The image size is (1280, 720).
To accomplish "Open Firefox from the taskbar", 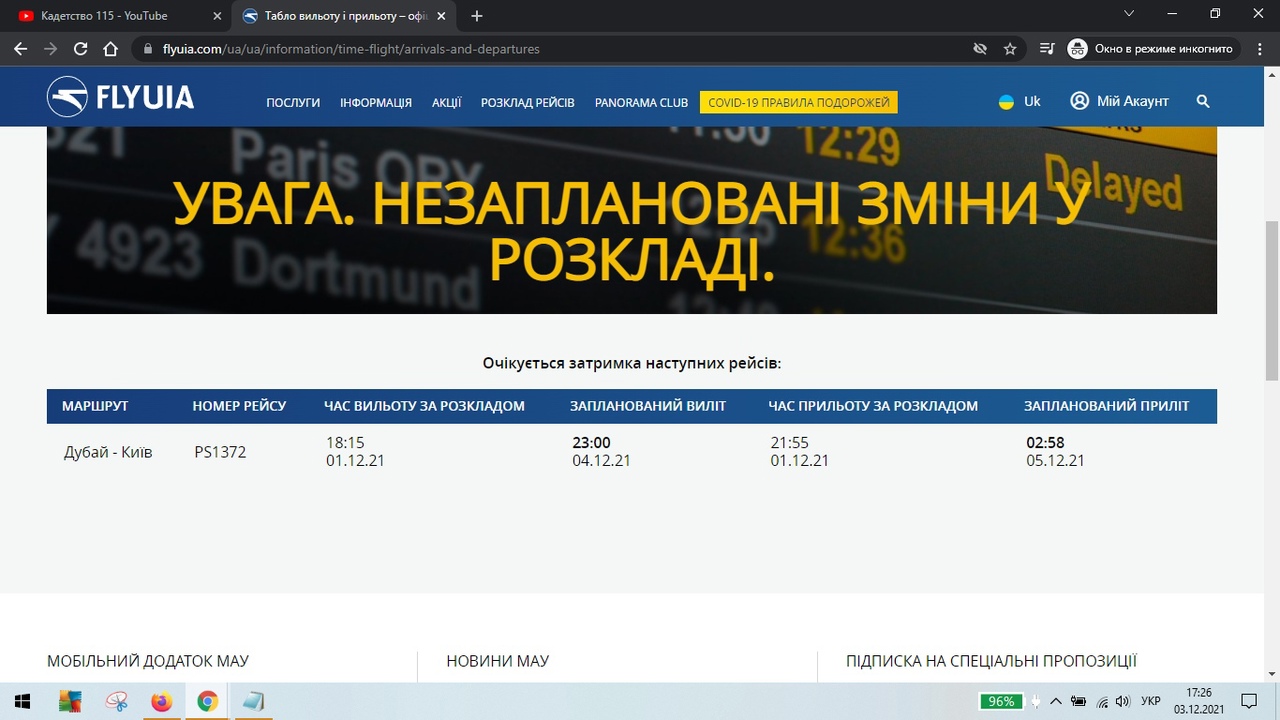I will (x=161, y=702).
